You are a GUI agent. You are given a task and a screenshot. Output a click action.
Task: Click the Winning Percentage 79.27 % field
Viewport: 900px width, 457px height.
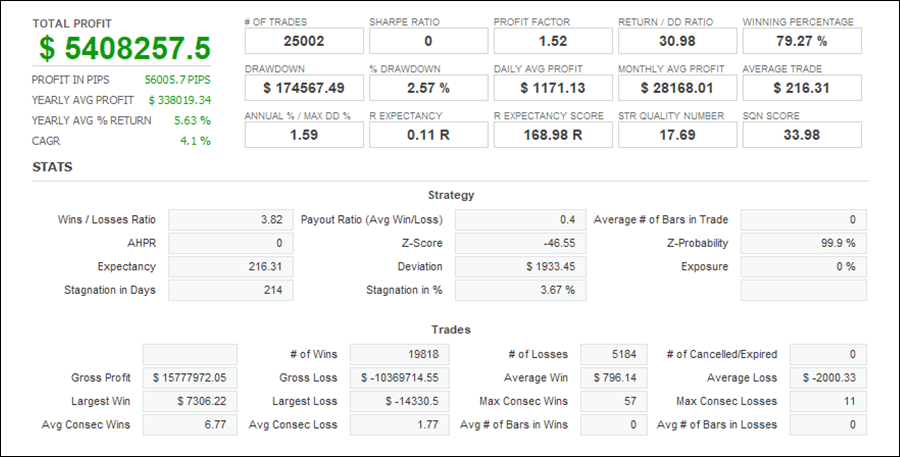click(x=802, y=41)
